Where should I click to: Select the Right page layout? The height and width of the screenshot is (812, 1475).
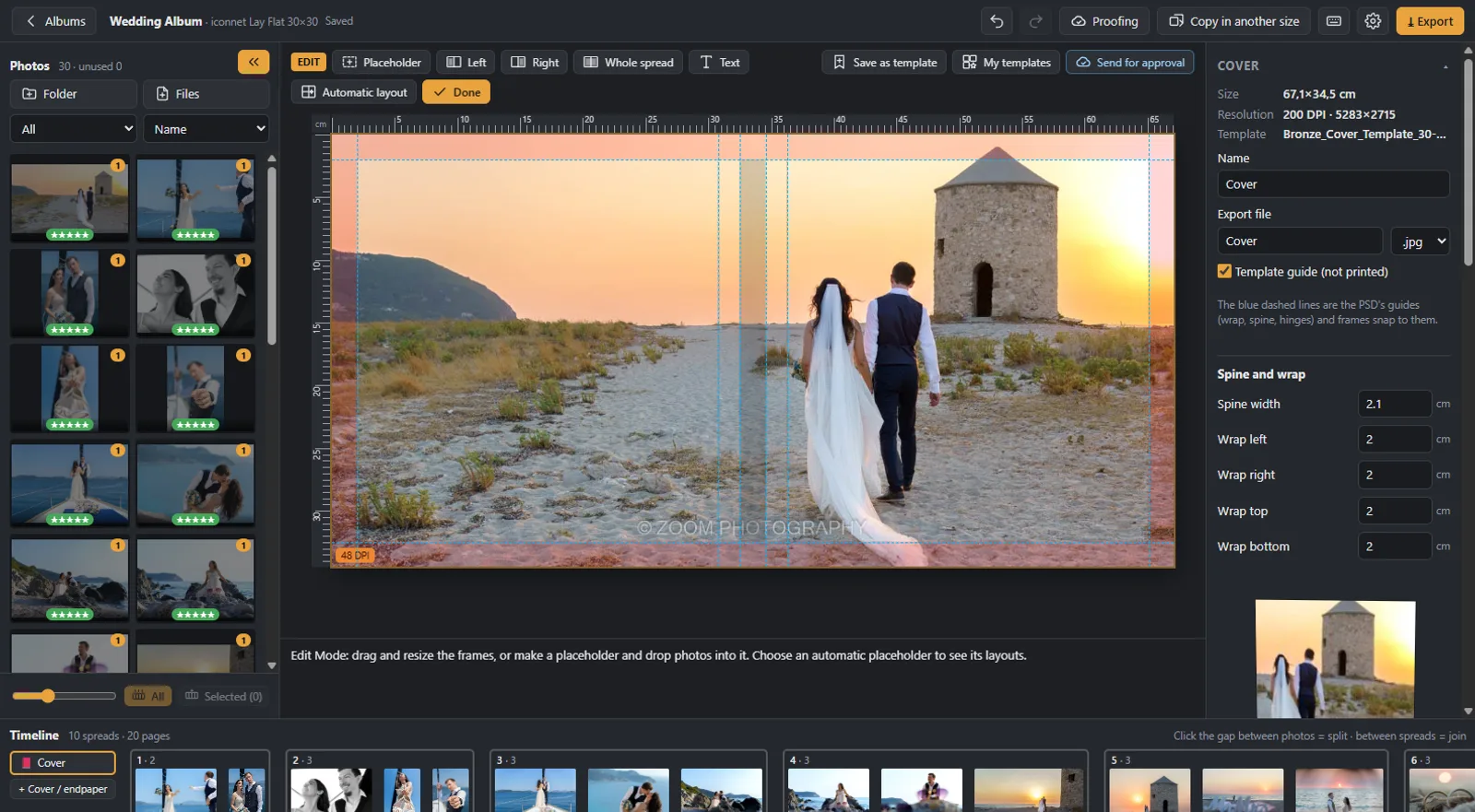point(535,63)
